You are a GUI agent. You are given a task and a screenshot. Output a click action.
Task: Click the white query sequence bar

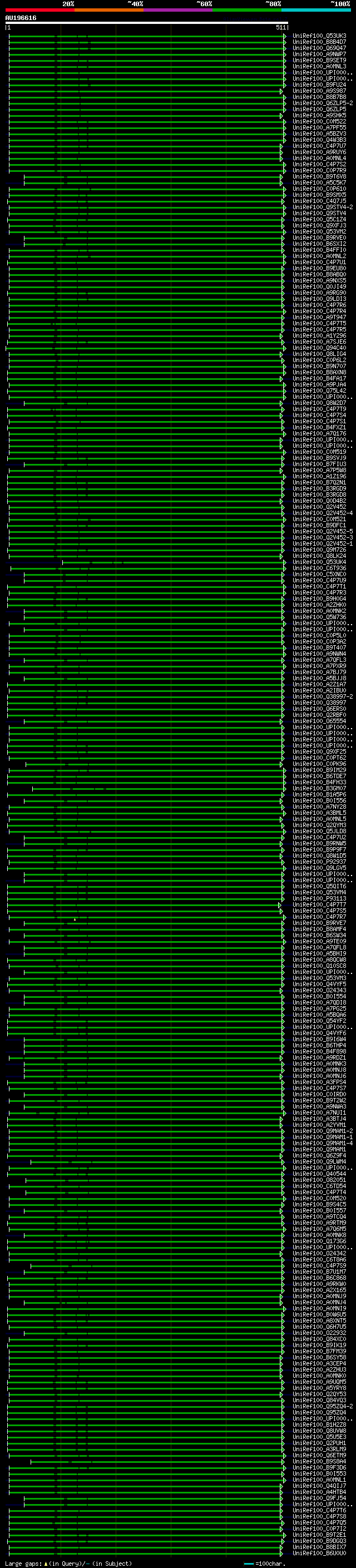pyautogui.click(x=147, y=23)
